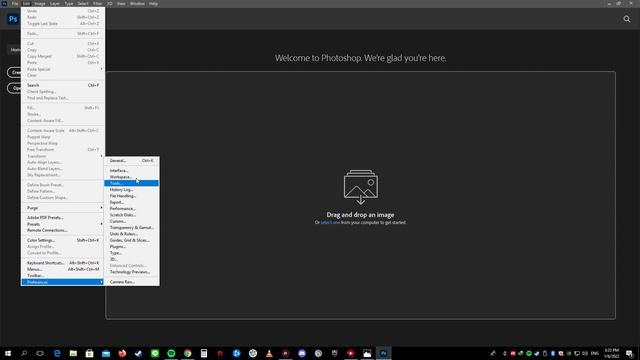Open the Type menu
This screenshot has width=640, height=360.
tap(69, 3)
